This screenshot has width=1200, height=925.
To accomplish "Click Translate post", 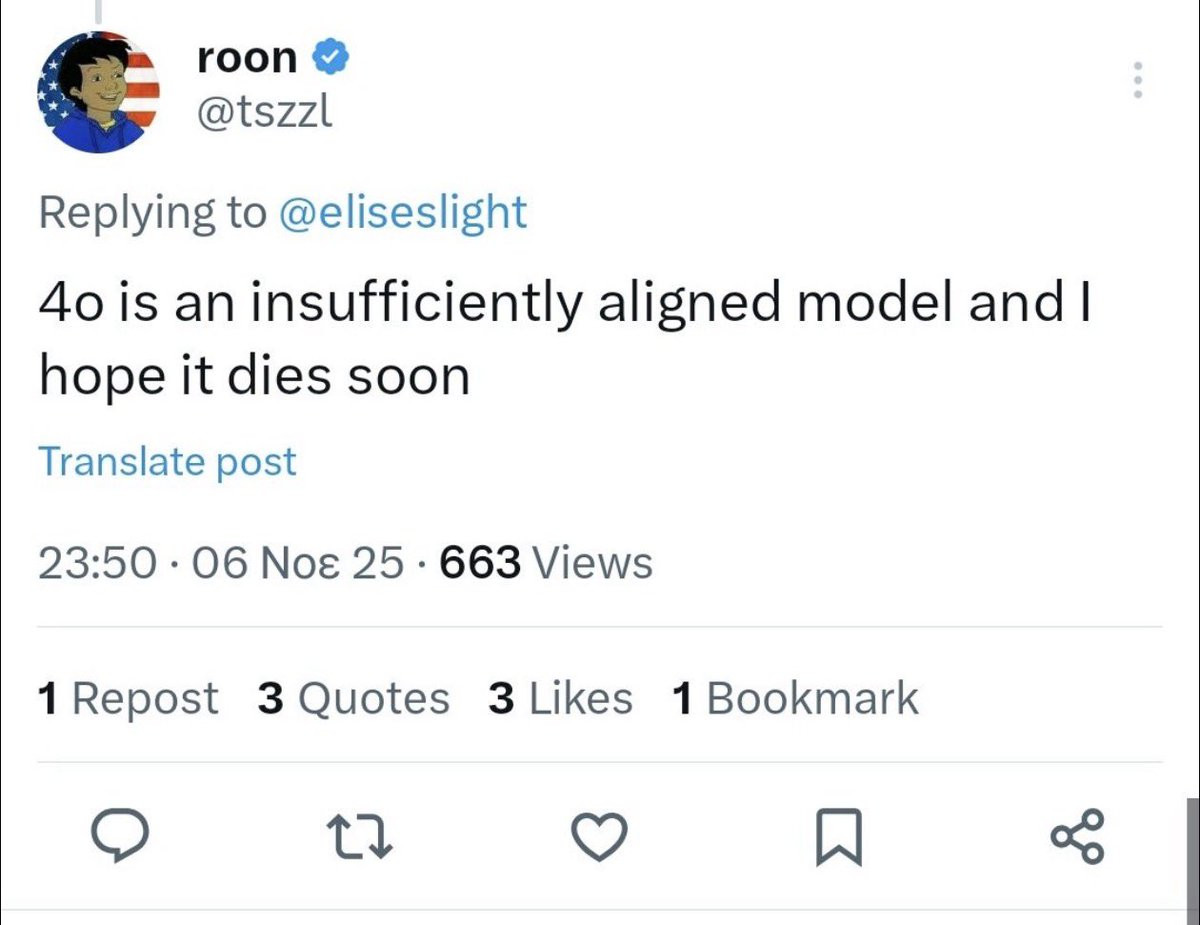I will tap(167, 461).
